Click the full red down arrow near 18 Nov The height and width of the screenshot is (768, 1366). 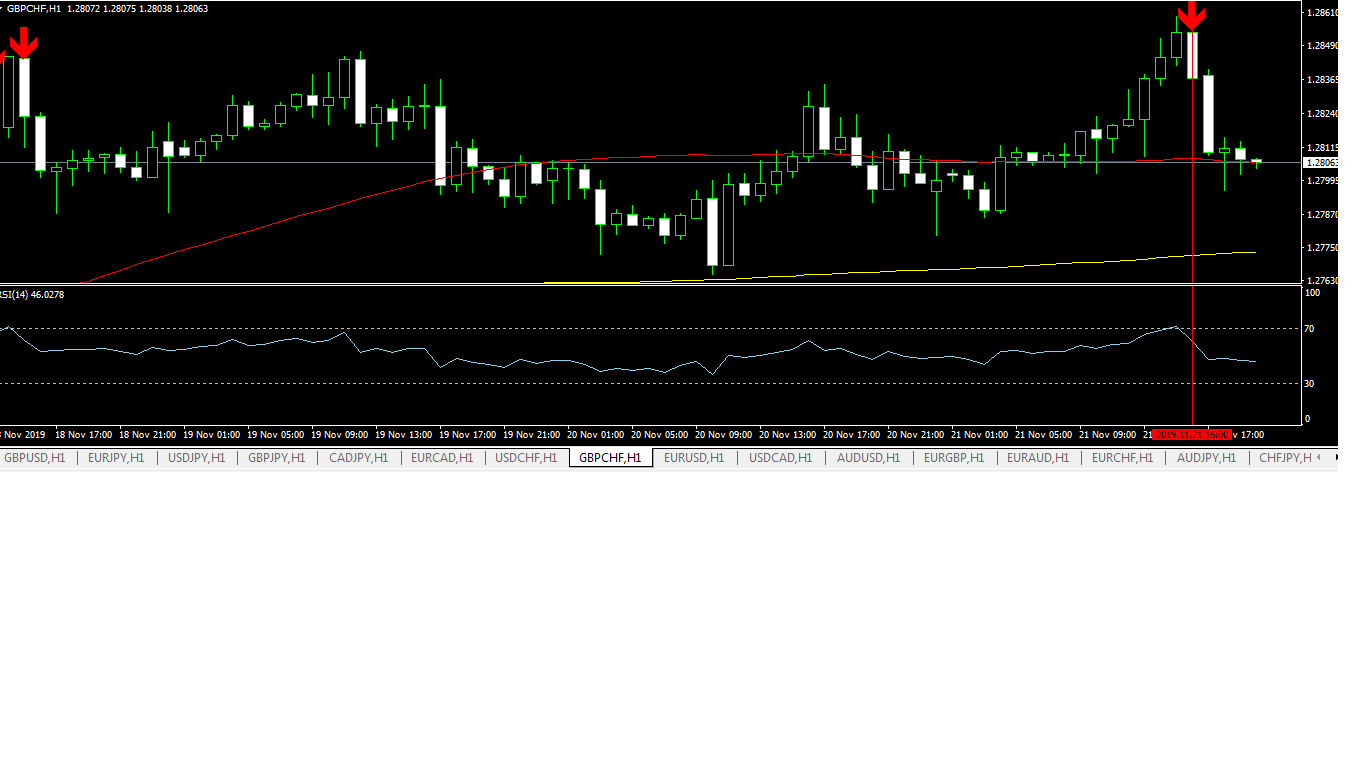tap(24, 42)
